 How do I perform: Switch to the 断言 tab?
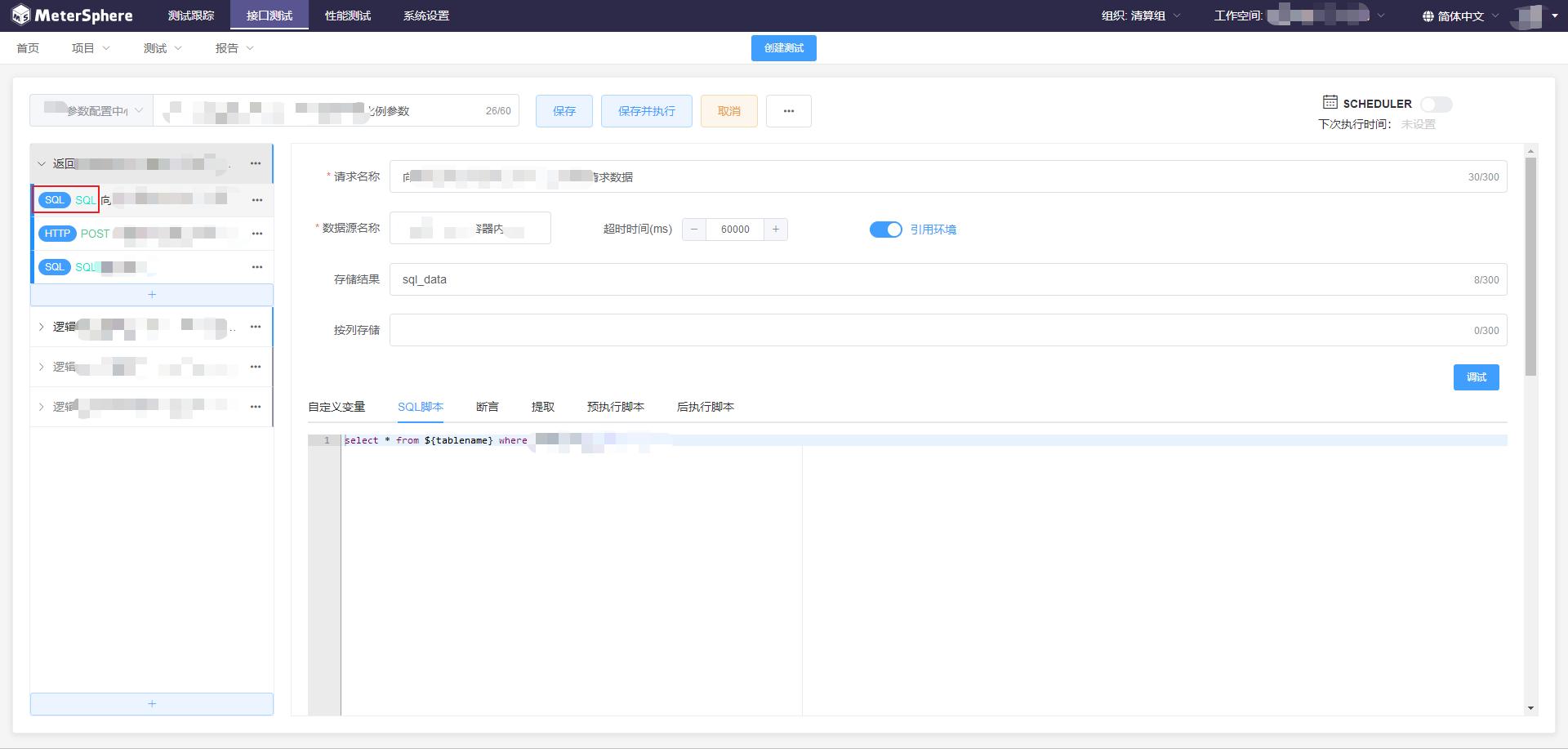point(487,407)
